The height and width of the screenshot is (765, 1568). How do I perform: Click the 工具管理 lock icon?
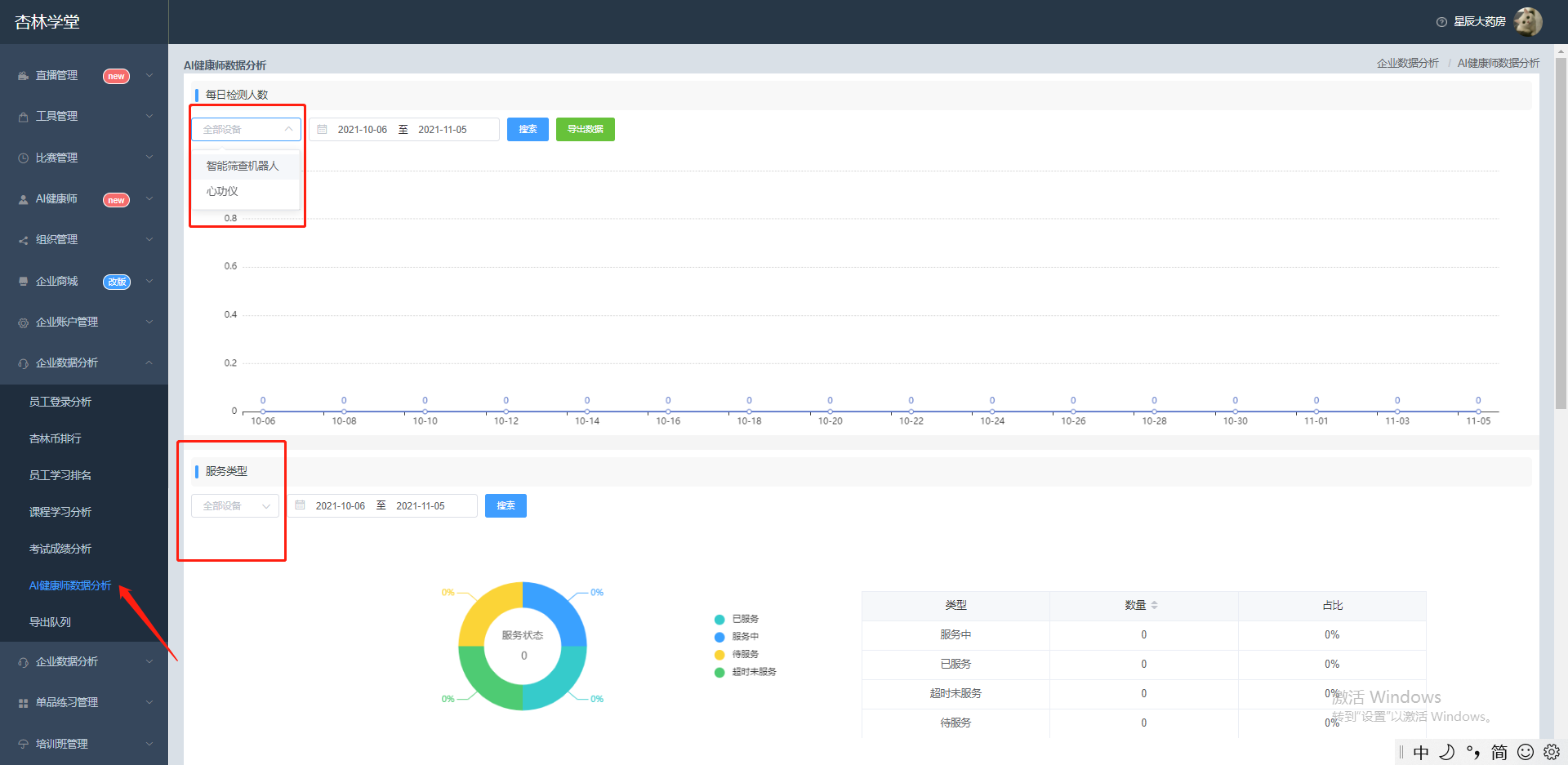click(x=23, y=117)
